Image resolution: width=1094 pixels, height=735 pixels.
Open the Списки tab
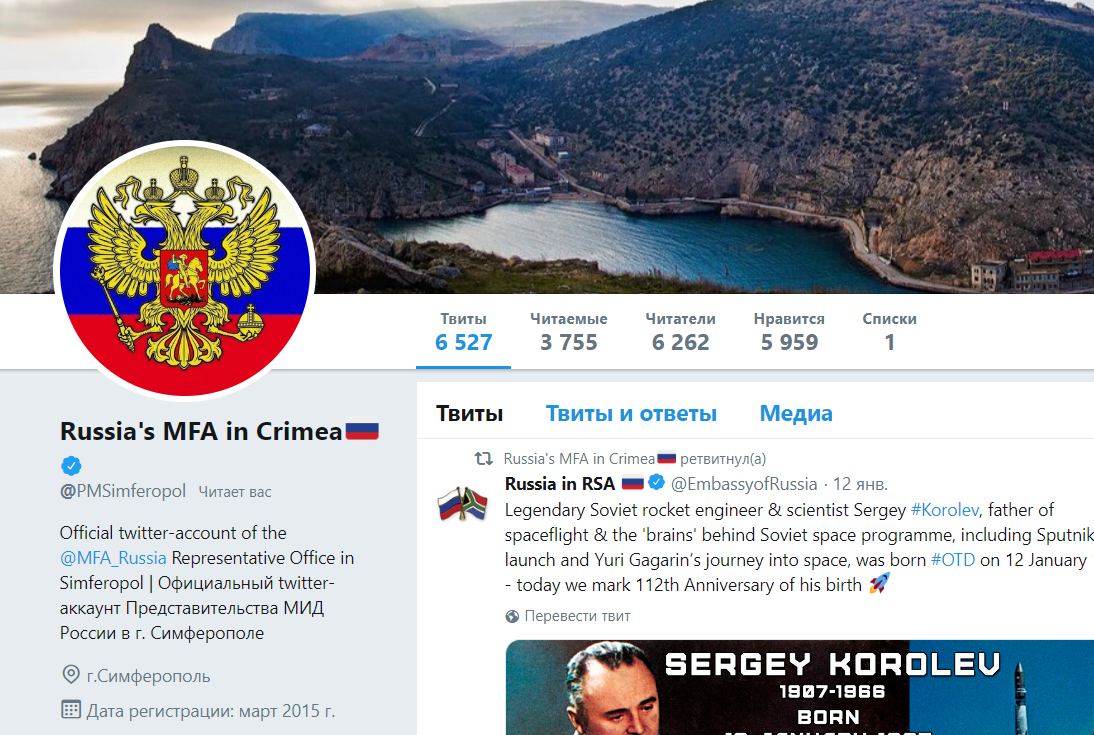[890, 332]
